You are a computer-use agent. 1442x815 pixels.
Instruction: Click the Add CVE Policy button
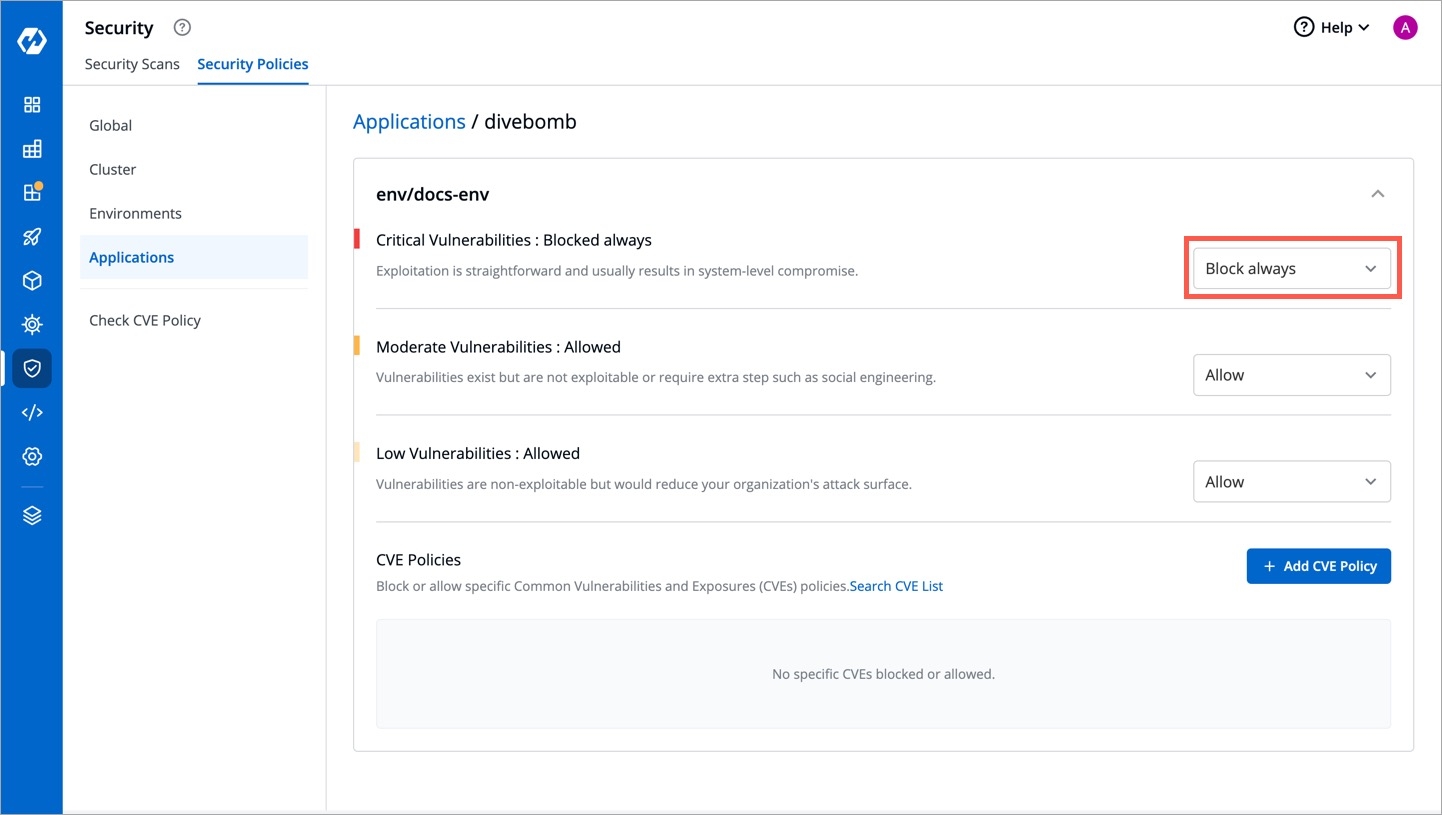(1318, 566)
